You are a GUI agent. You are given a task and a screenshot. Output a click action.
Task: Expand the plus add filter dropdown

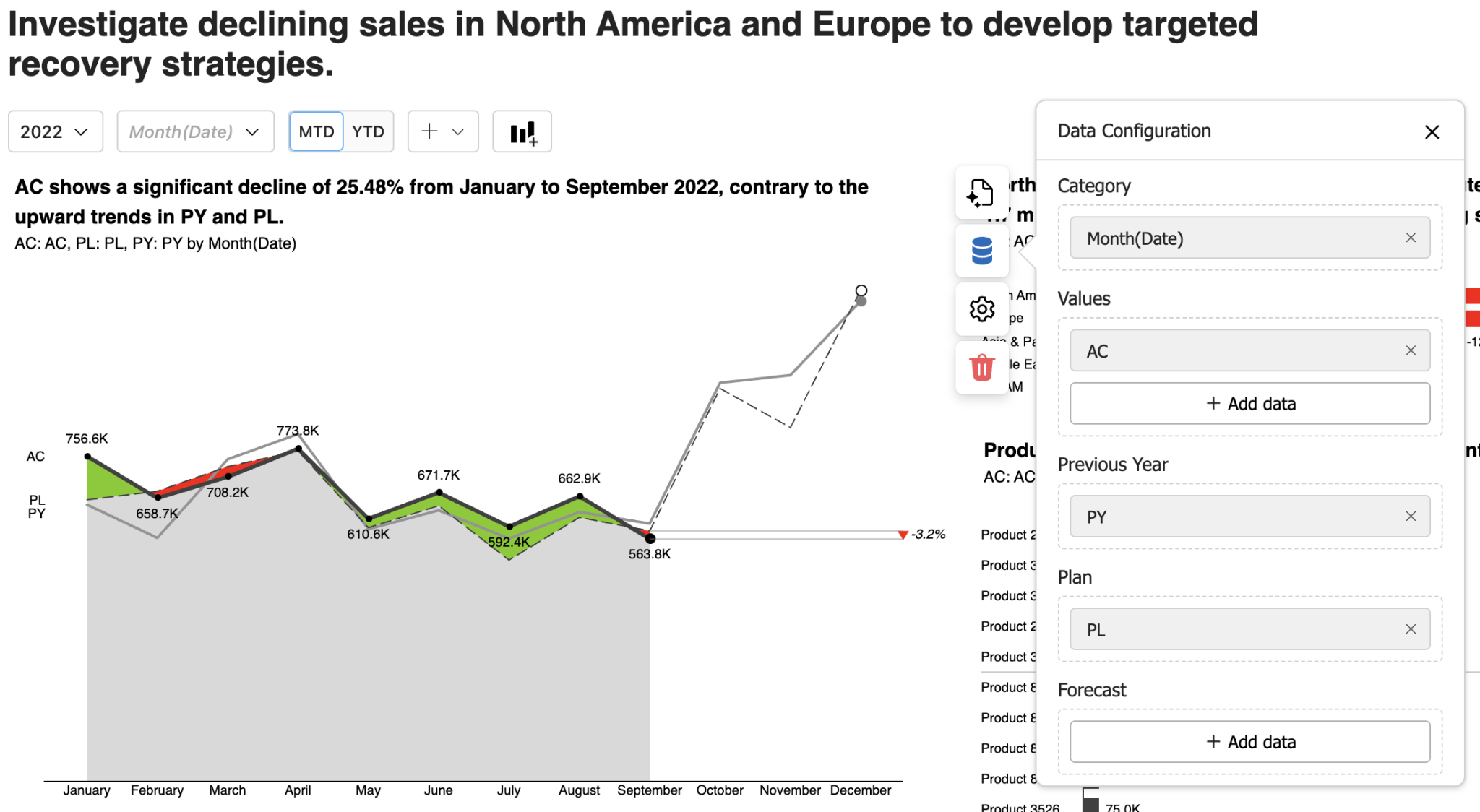(x=442, y=132)
